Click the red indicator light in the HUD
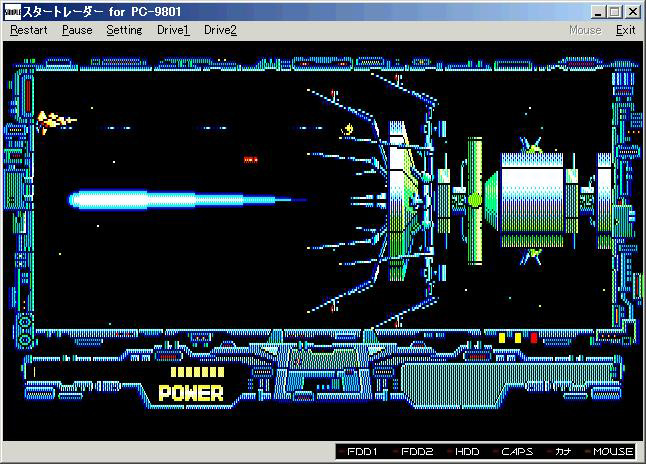 534,338
